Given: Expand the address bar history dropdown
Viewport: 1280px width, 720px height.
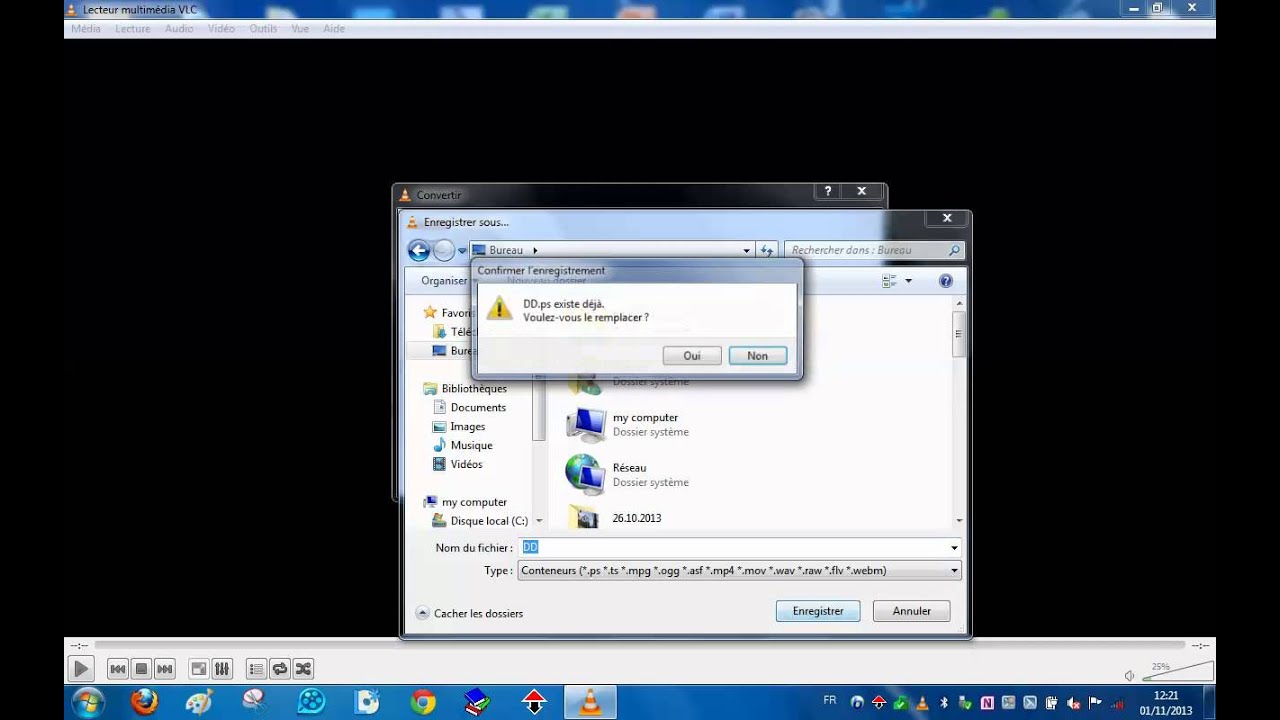Looking at the screenshot, I should [x=746, y=251].
